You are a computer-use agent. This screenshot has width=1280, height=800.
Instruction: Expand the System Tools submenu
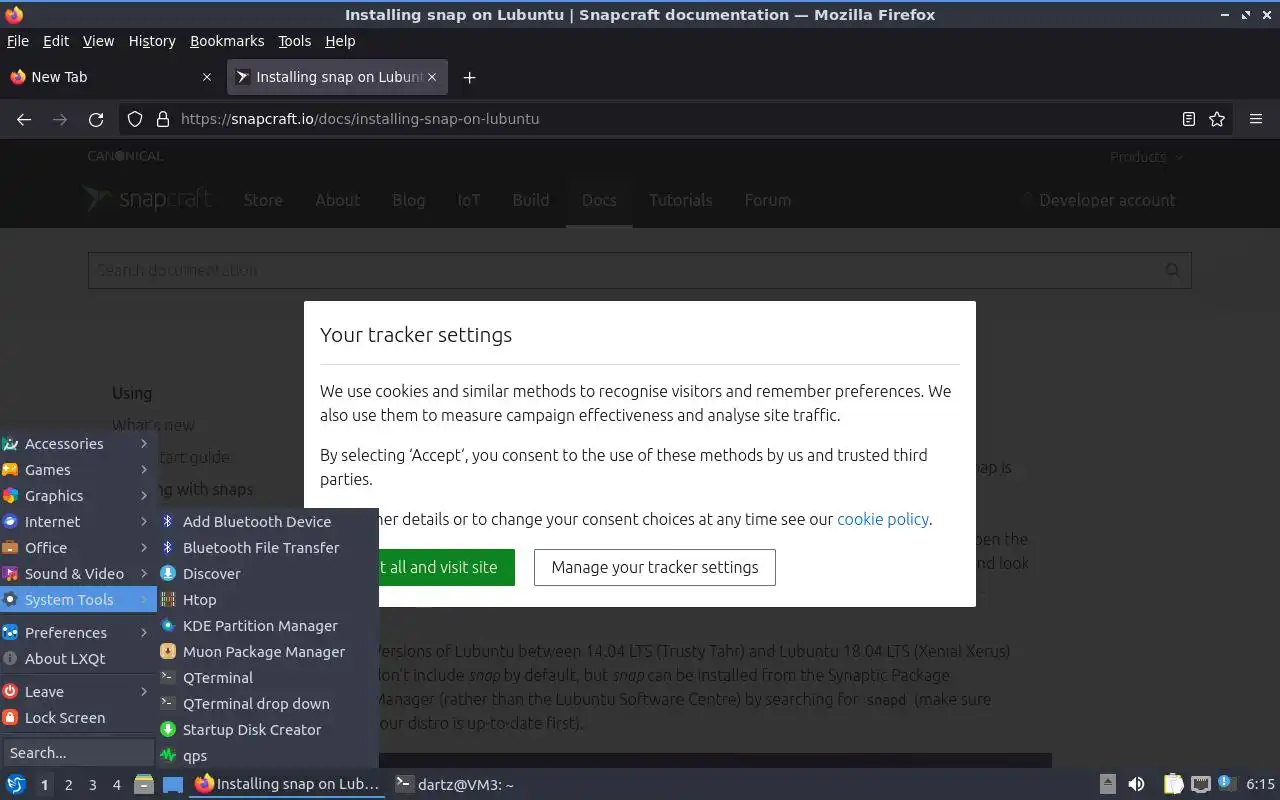[78, 599]
